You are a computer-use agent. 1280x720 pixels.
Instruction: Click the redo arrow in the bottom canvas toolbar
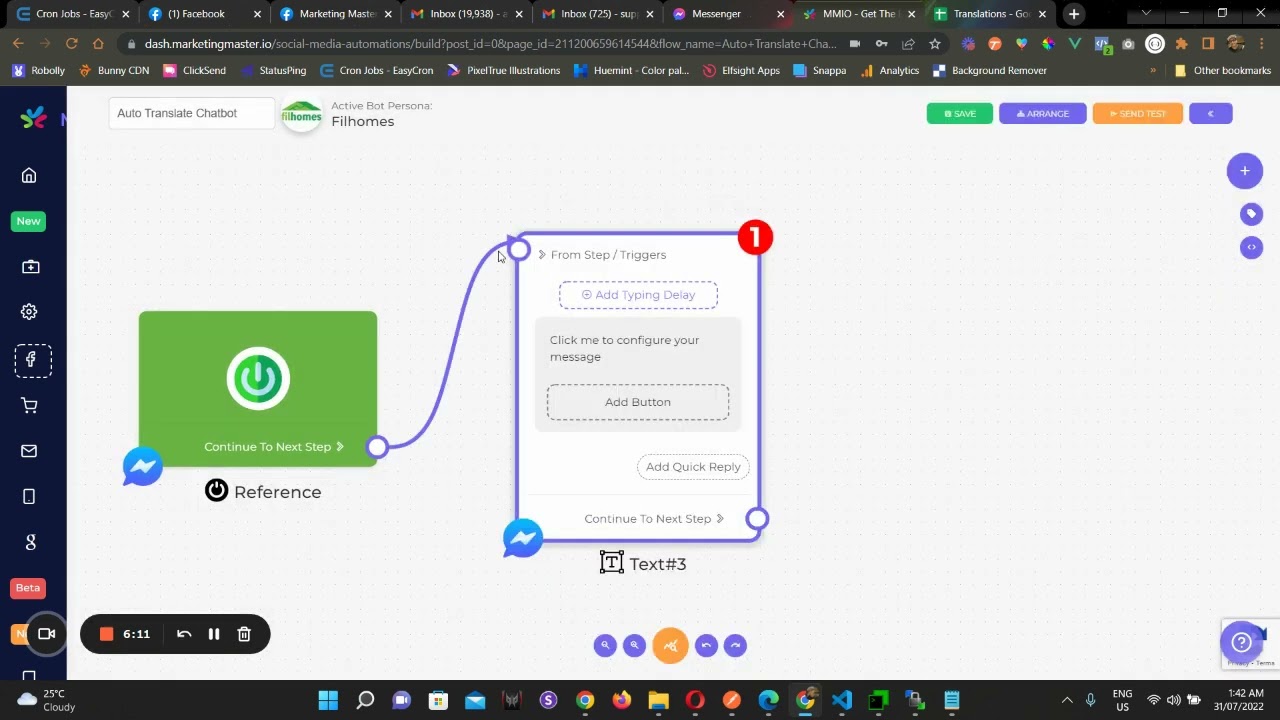pyautogui.click(x=735, y=646)
